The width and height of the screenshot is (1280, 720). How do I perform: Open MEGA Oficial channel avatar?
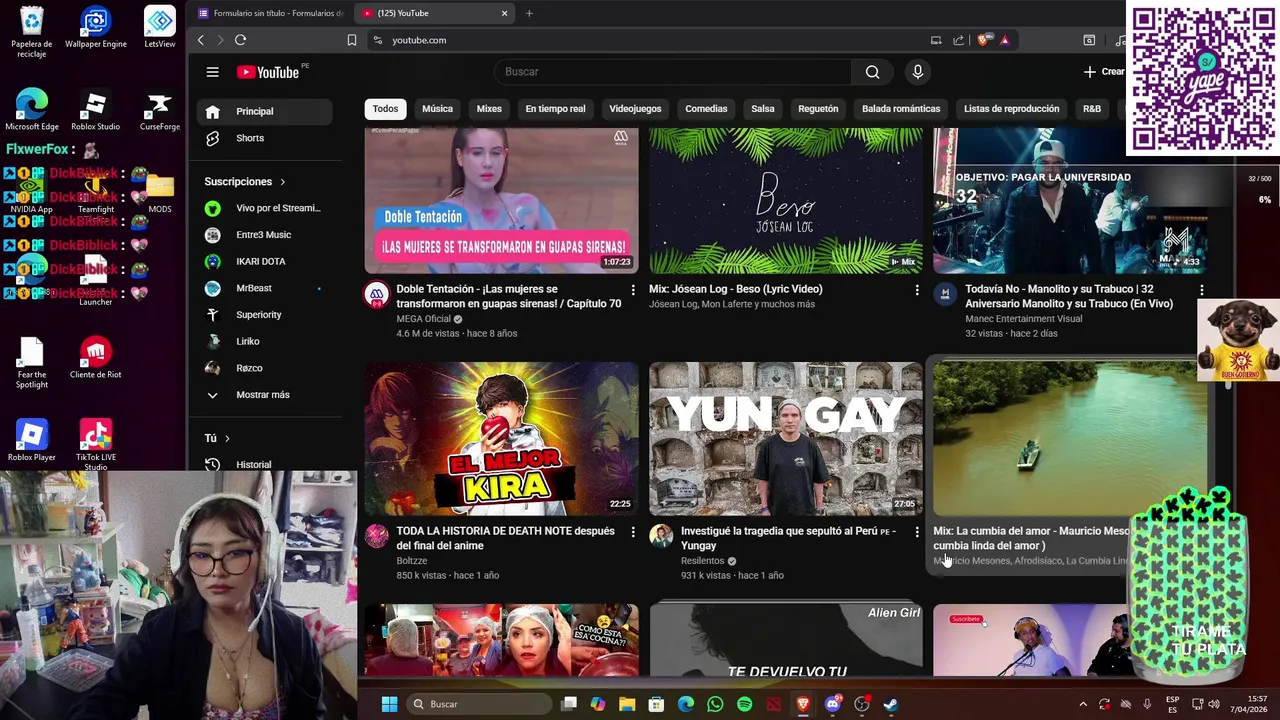(376, 294)
